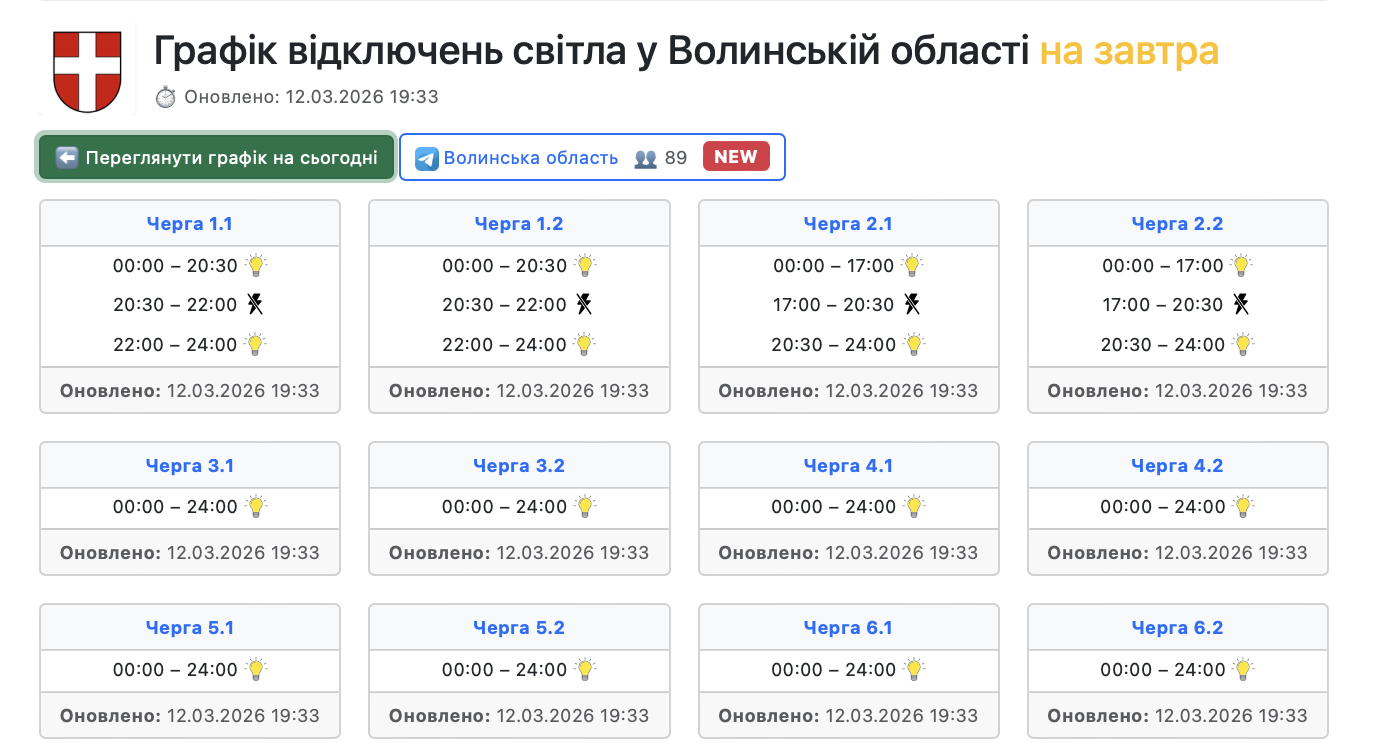Click light bulb for Черга 3.1 00:00–24:00
This screenshot has height=756, width=1376.
point(256,507)
